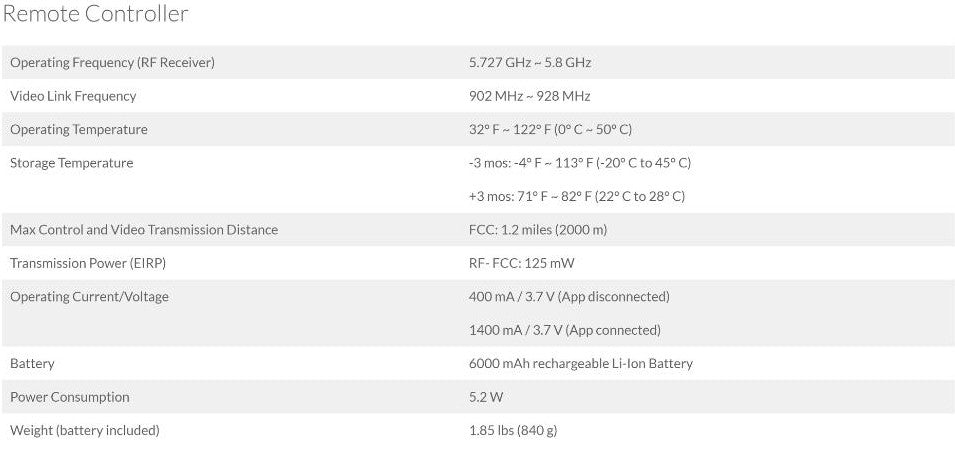Click the 400 mA App disconnected value

pos(568,297)
